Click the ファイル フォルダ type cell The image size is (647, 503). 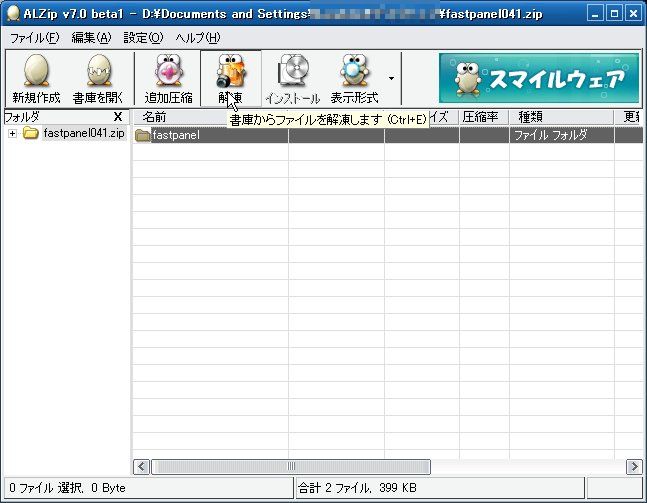click(x=562, y=135)
